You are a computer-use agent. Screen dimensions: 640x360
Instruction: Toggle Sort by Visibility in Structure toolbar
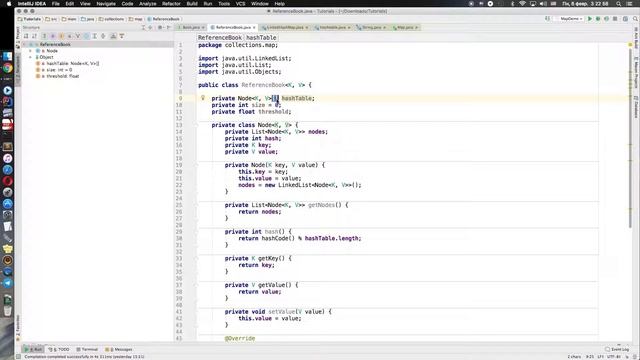(26, 36)
